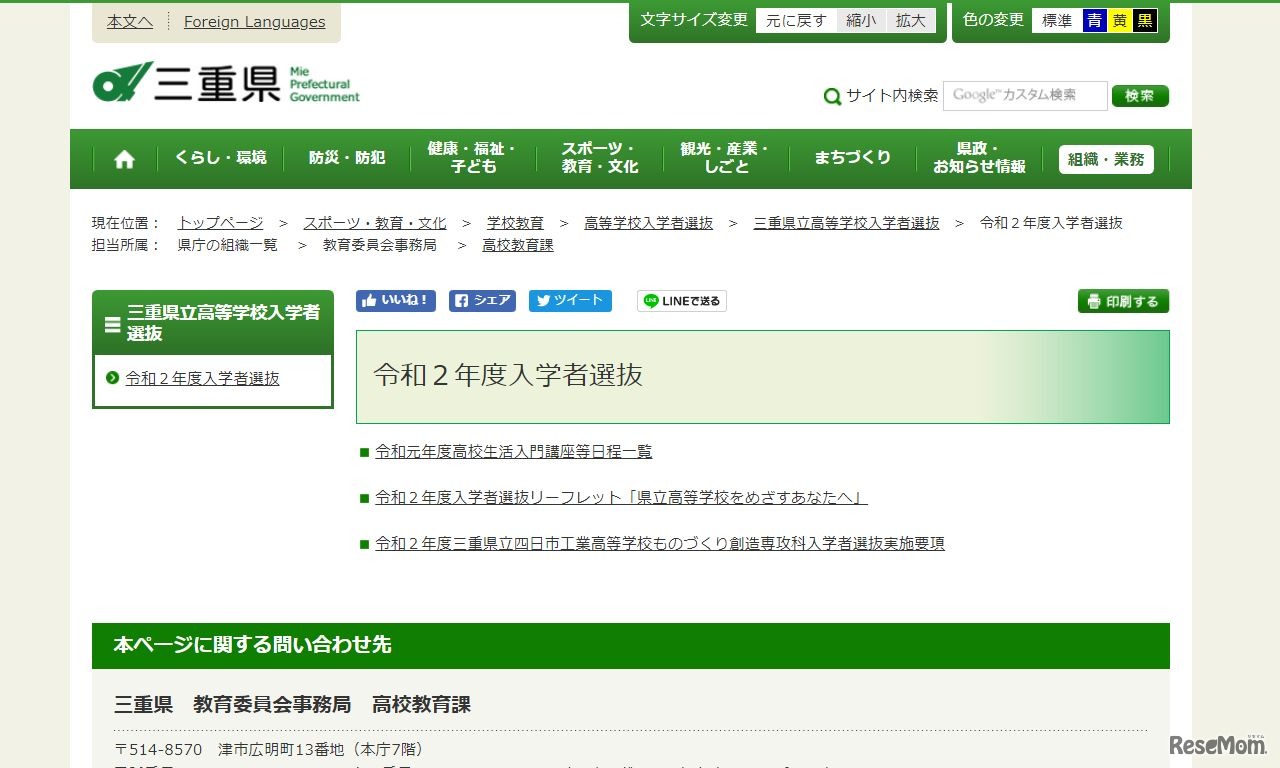Expand the sidebar hamburger menu icon

click(111, 324)
